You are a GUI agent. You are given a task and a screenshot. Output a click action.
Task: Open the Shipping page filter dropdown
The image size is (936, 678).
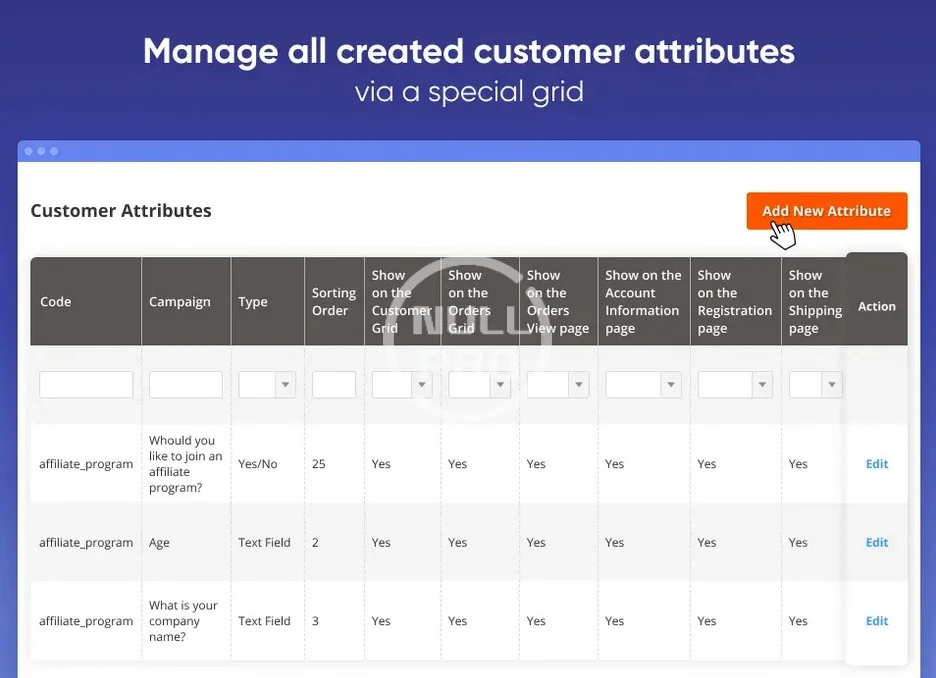[x=815, y=385]
